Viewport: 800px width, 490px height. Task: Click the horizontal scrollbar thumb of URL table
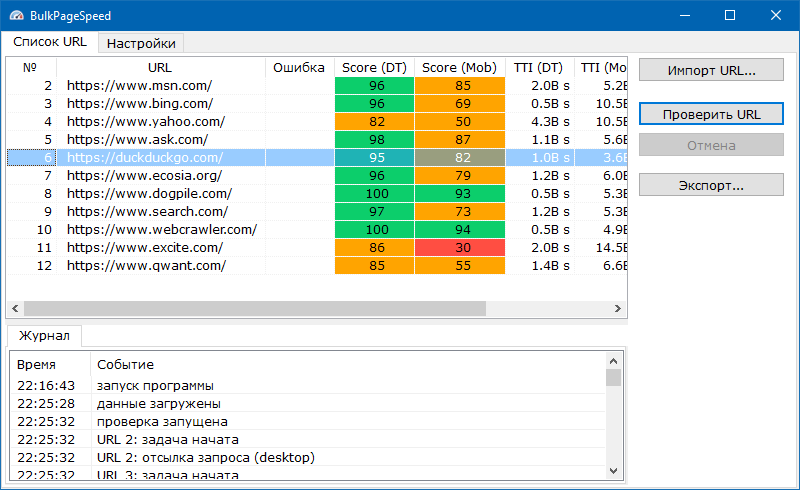[255, 308]
